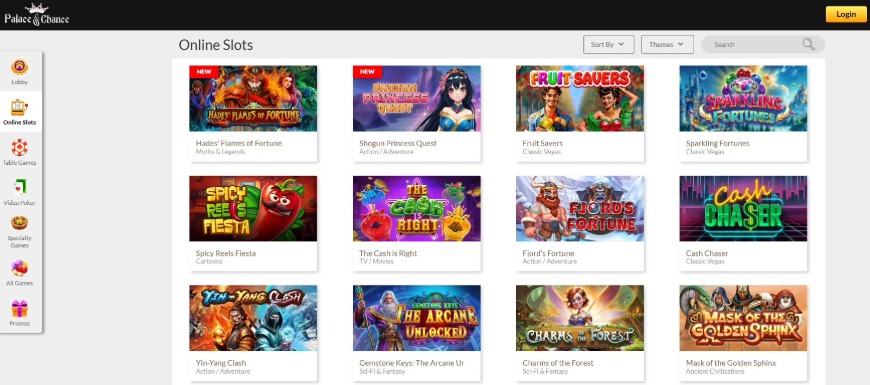
Task: Click the 'Spicy Reels Fiesta' title text
Action: (226, 254)
